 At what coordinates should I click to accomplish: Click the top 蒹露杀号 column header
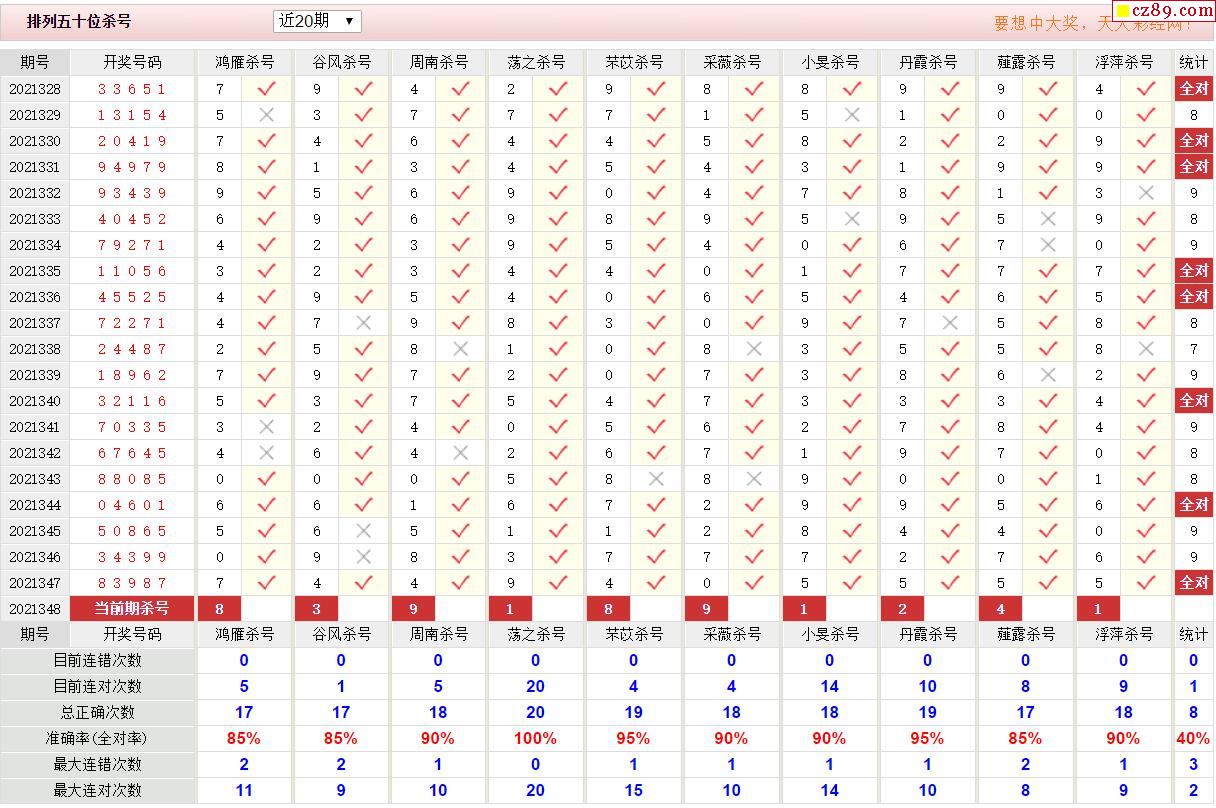(x=1026, y=62)
